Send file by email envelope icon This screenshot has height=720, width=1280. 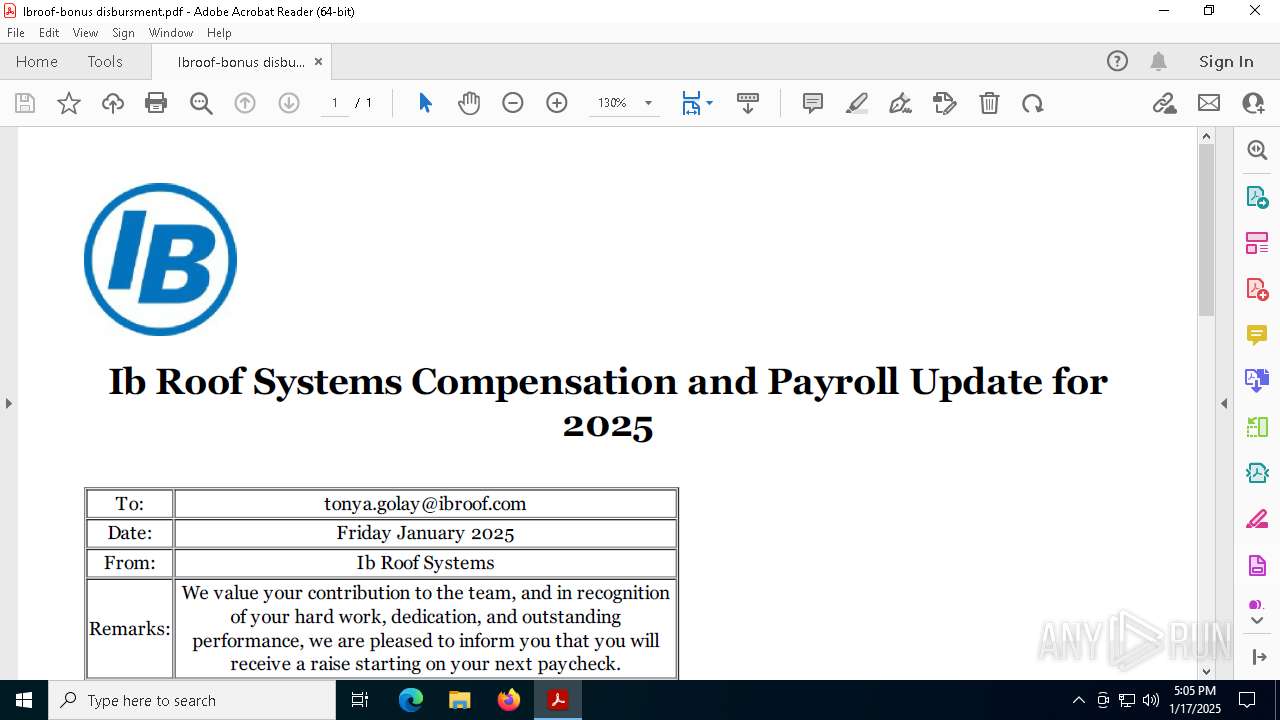tap(1209, 103)
